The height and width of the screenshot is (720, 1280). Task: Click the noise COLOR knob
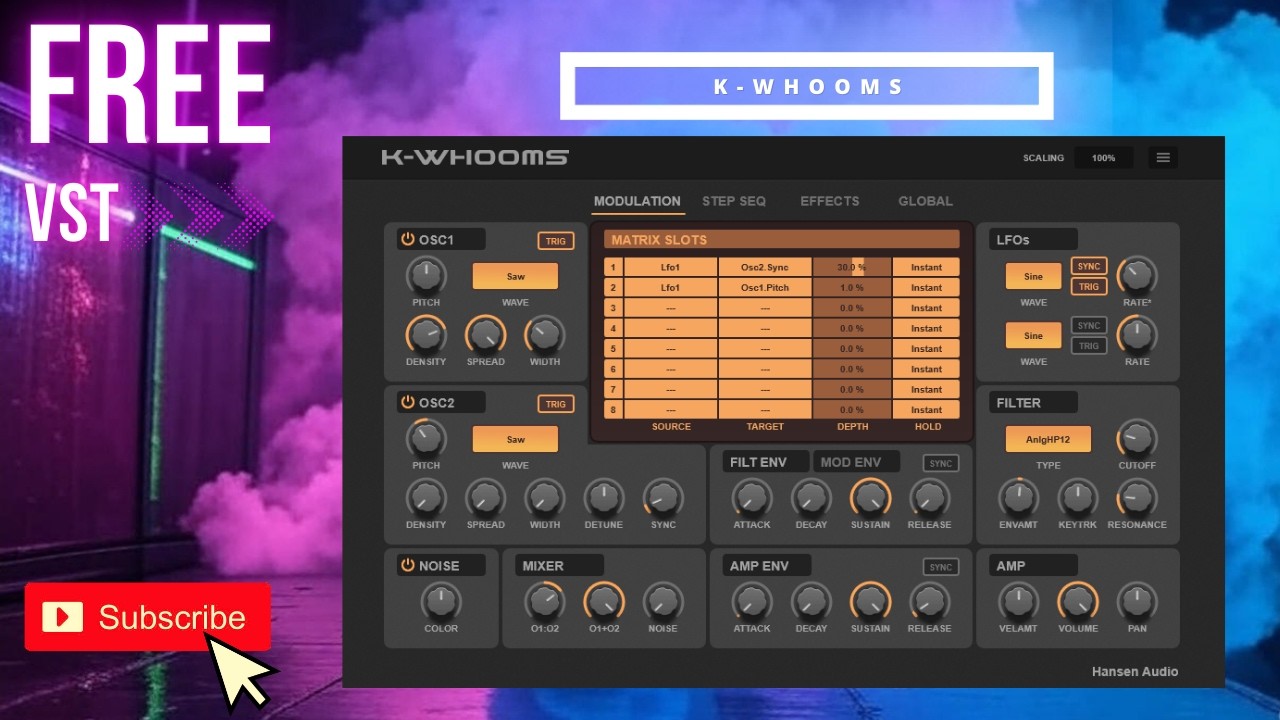[x=441, y=601]
